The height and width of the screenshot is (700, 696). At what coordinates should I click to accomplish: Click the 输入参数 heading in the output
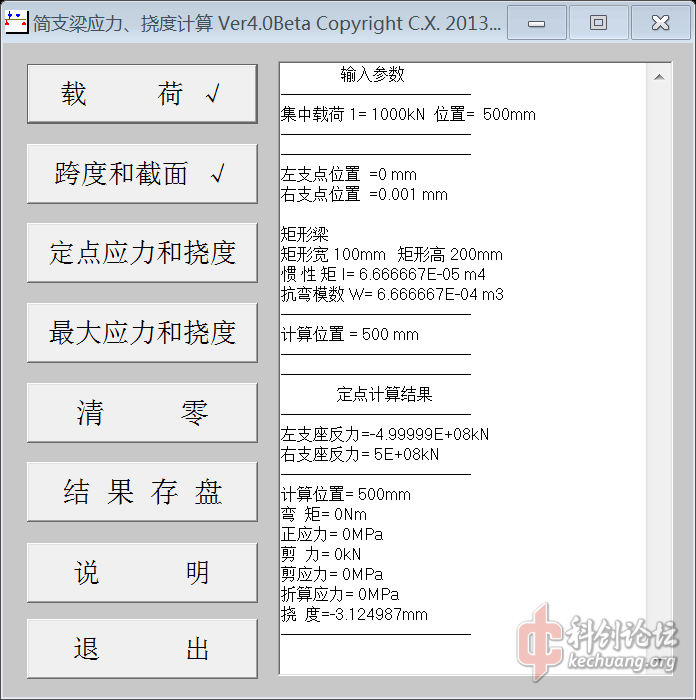click(x=372, y=75)
